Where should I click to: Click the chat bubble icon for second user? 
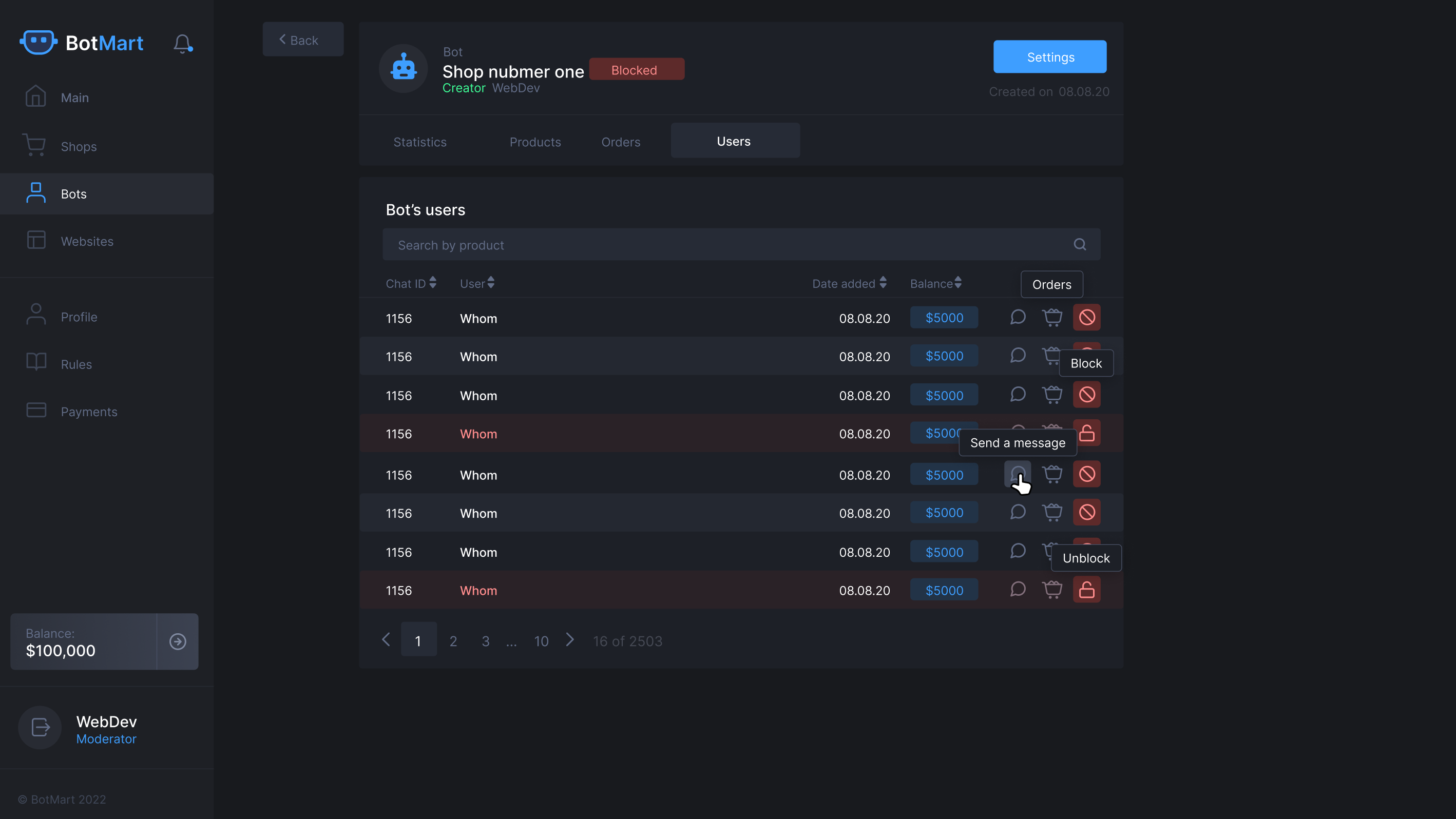pos(1018,356)
